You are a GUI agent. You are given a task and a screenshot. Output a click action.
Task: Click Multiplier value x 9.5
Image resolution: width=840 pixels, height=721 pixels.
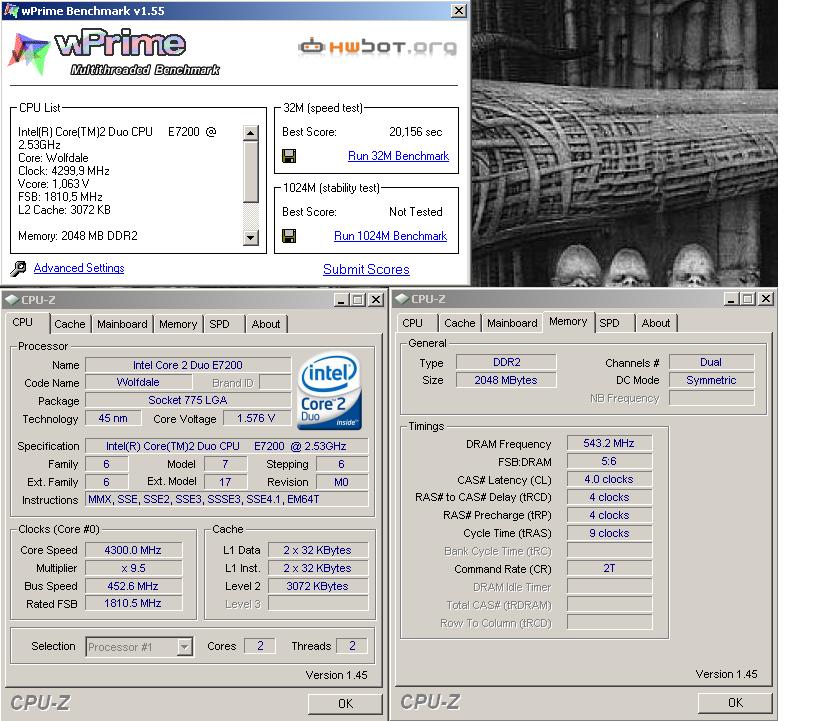pos(133,568)
